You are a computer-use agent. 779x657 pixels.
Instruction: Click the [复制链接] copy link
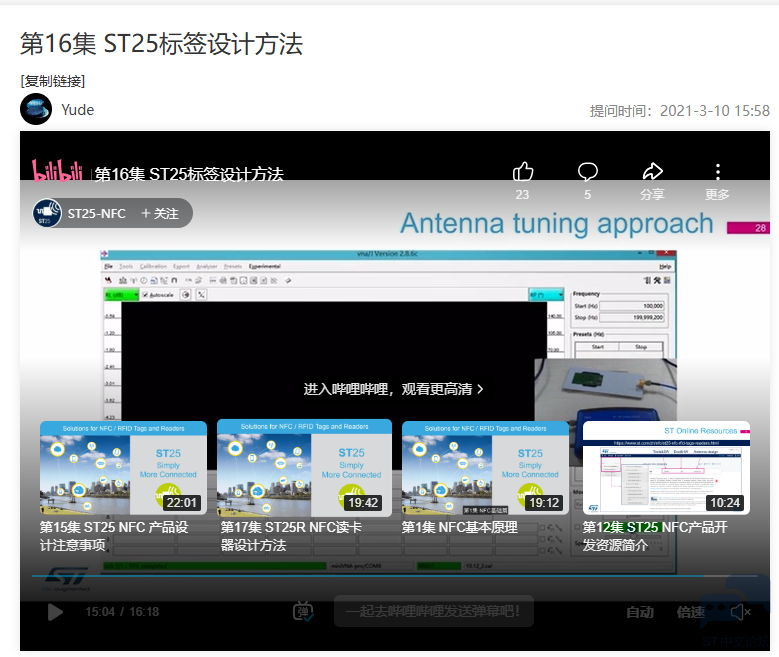[53, 81]
